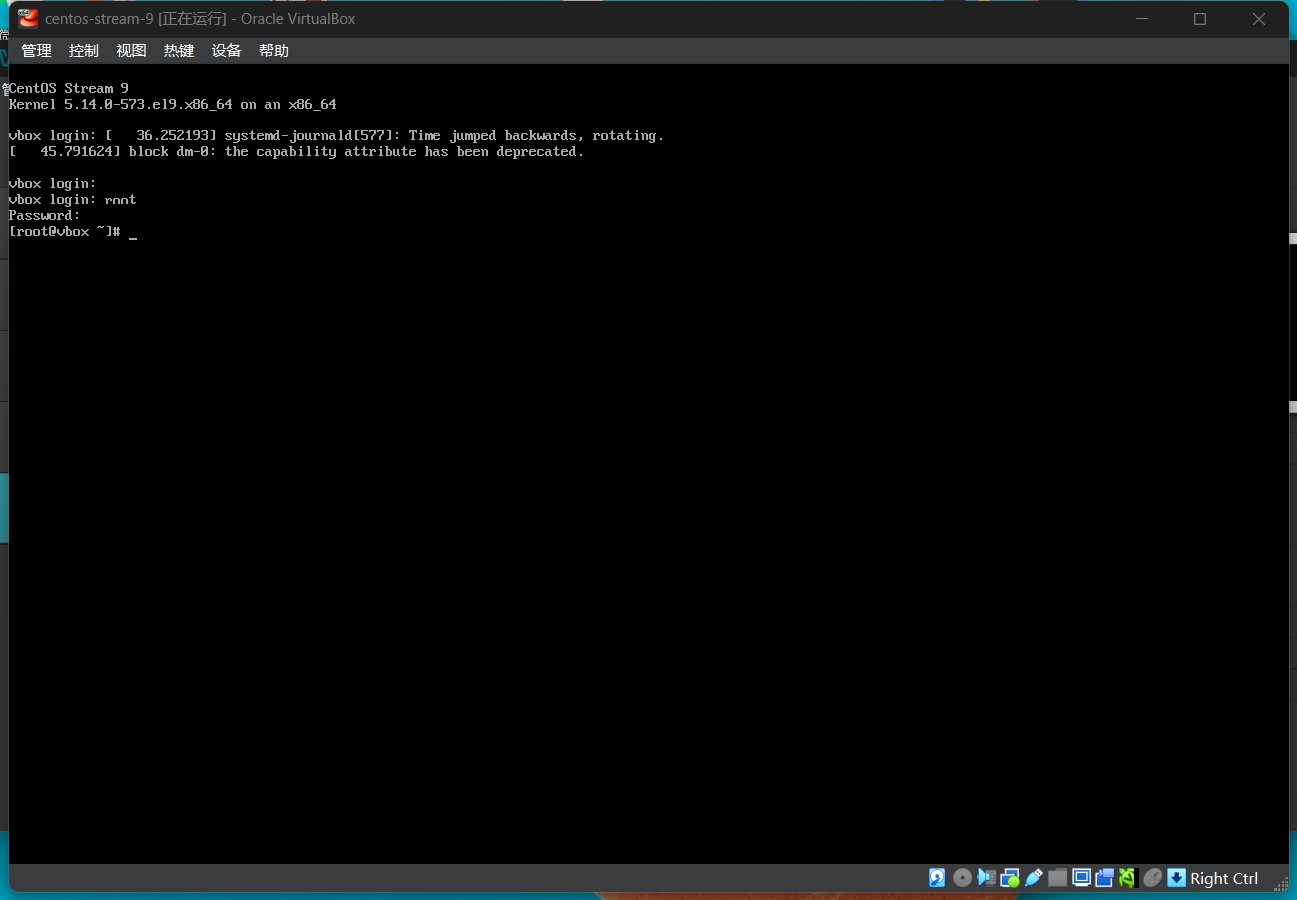Image resolution: width=1297 pixels, height=900 pixels.
Task: Click the Right Ctrl host key label
Action: point(1224,879)
